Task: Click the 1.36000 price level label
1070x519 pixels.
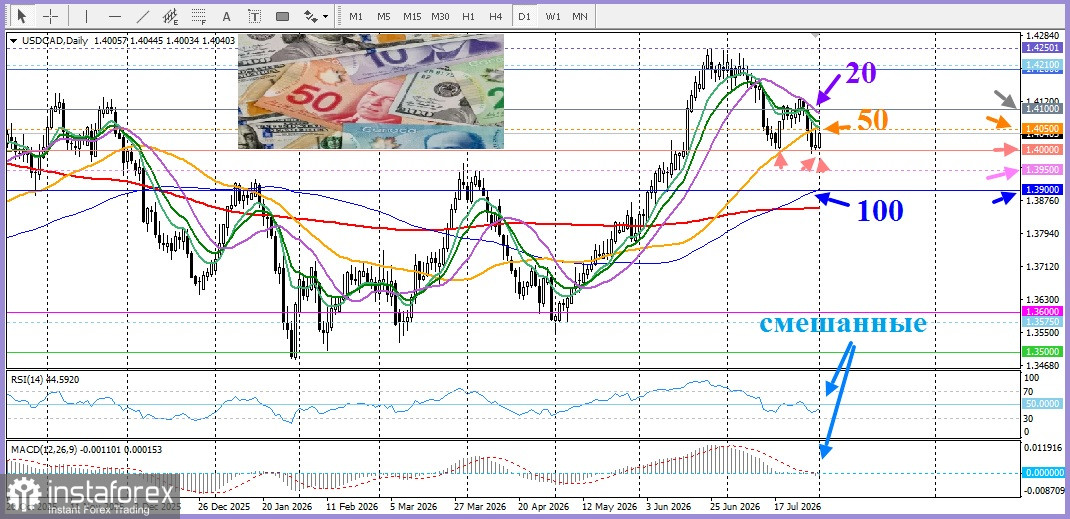Action: 1042,310
